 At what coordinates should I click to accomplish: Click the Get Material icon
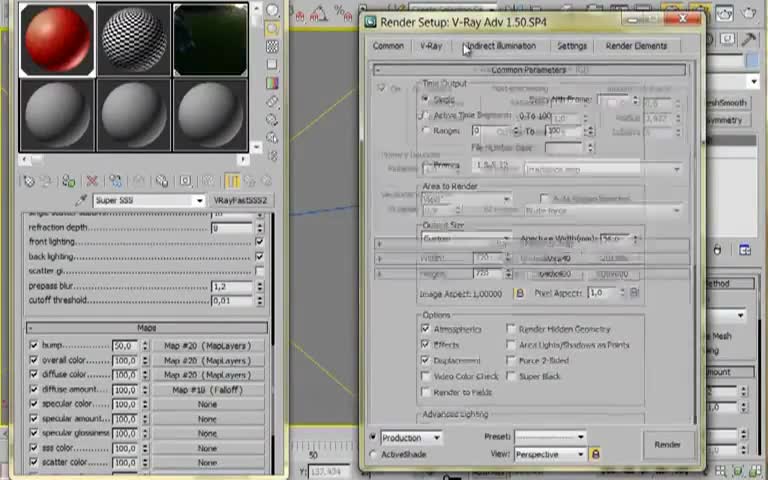pyautogui.click(x=29, y=181)
